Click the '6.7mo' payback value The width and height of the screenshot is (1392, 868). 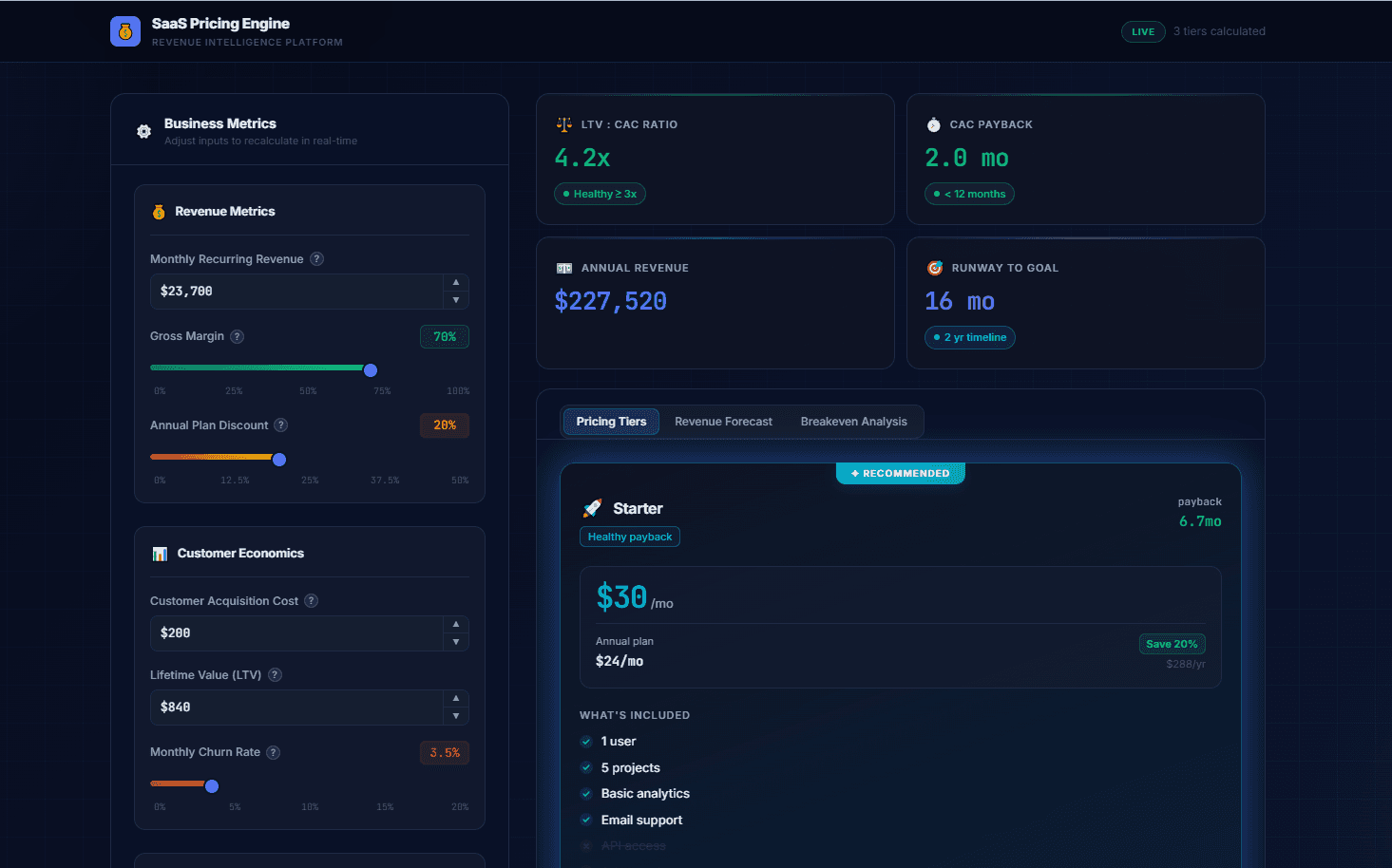click(1200, 521)
